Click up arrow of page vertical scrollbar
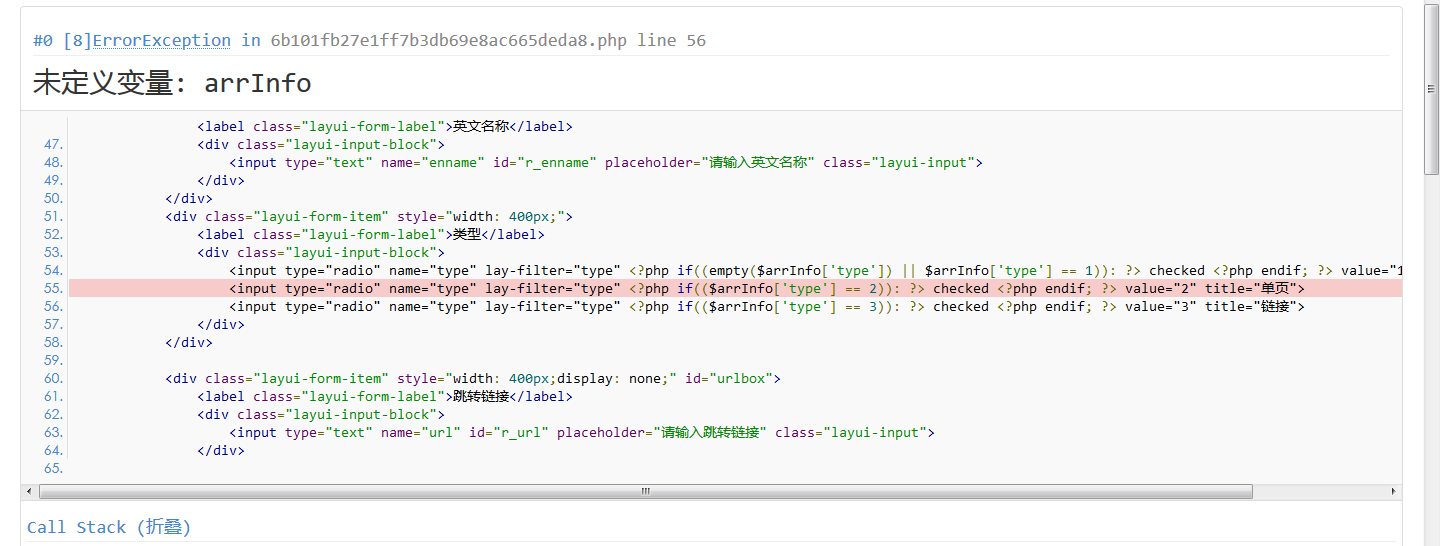The width and height of the screenshot is (1440, 546). 1431,7
